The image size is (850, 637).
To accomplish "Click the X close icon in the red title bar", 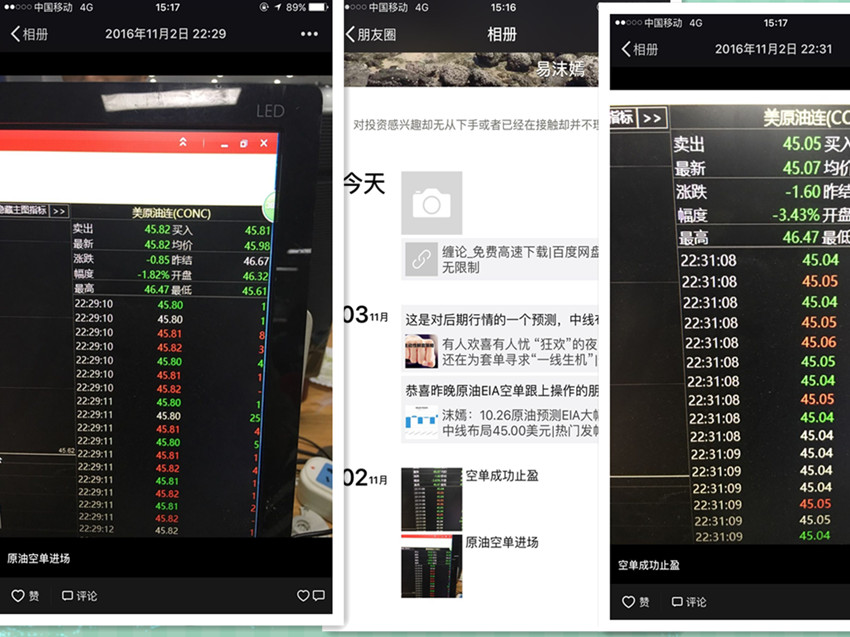I will point(263,143).
